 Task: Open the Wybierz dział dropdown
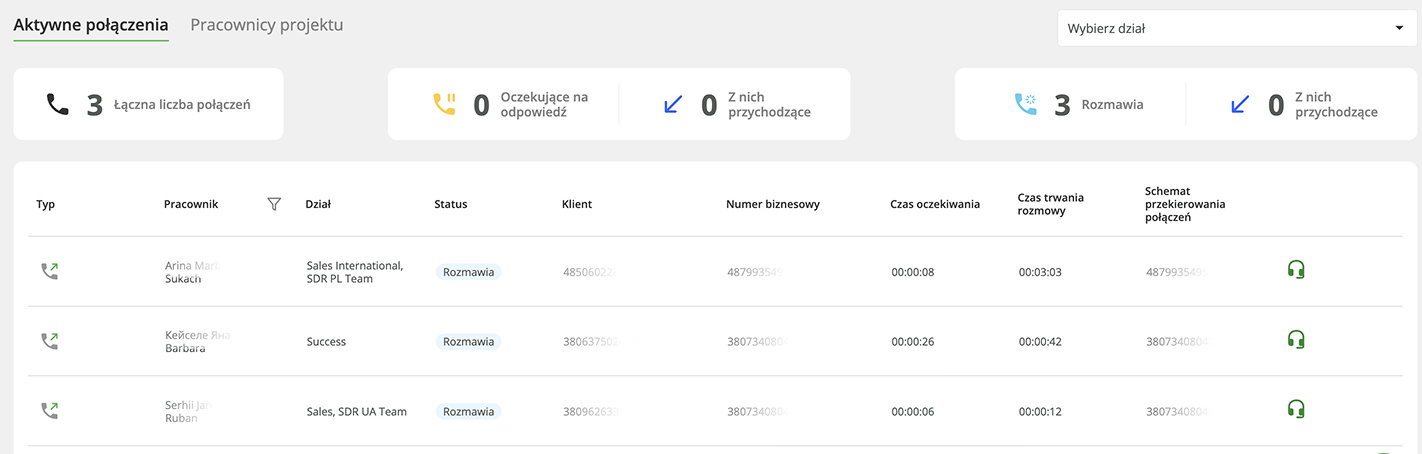point(1237,28)
